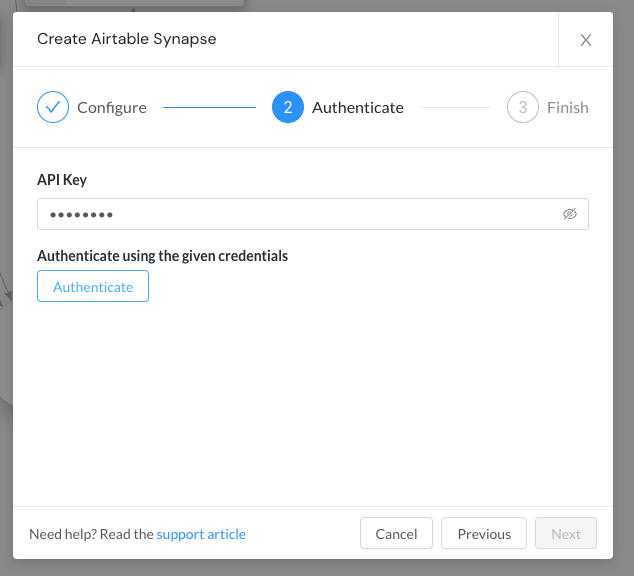Click the blue progress line after Configure
This screenshot has width=634, height=576.
click(x=209, y=108)
